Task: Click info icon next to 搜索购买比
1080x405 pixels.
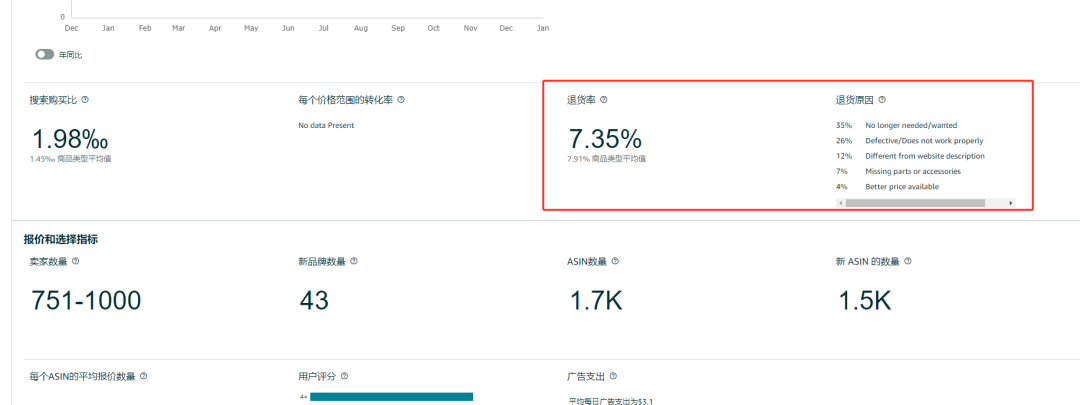Action: pyautogui.click(x=85, y=100)
